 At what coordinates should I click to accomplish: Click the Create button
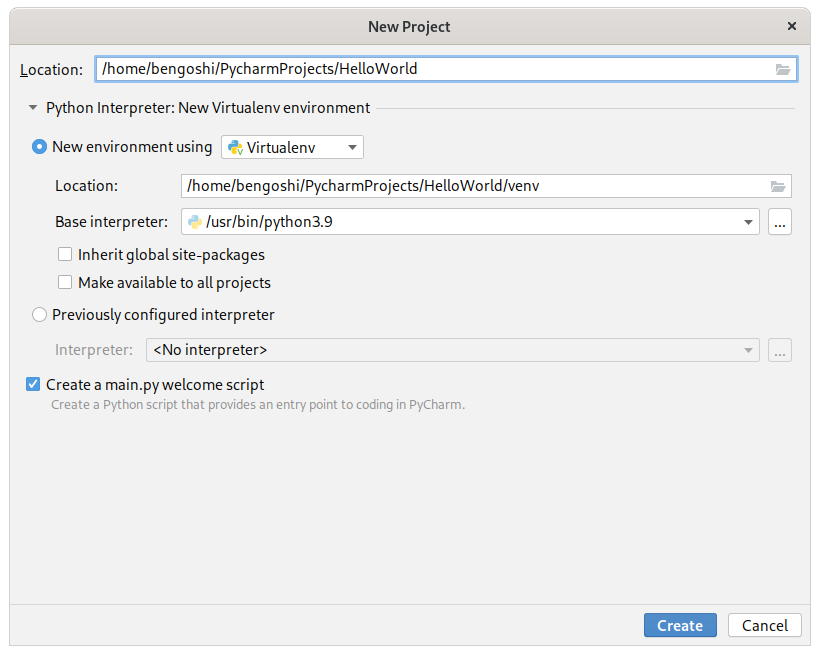tap(680, 625)
